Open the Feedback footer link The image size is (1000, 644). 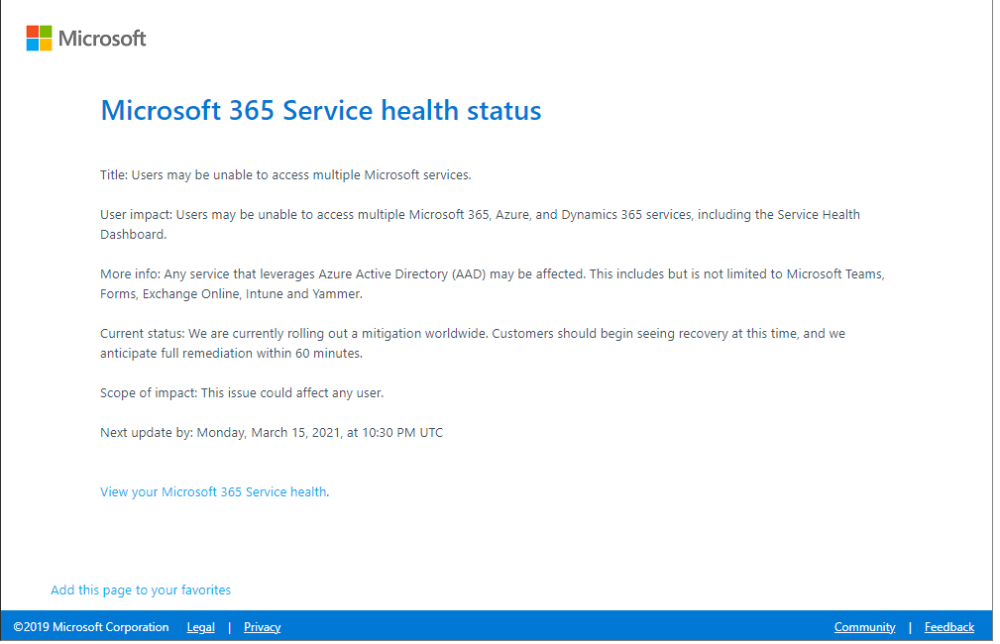(949, 627)
